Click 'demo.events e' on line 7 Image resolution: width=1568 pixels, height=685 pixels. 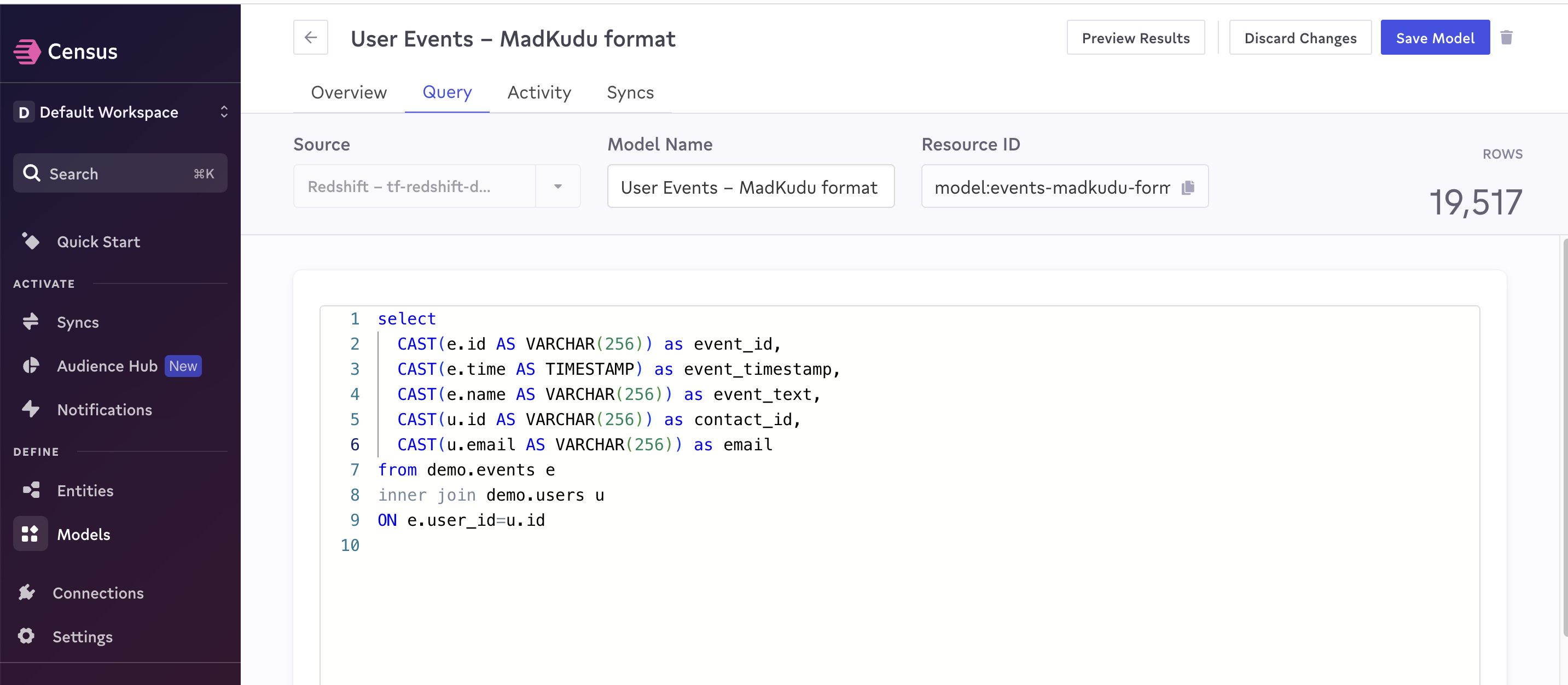coord(491,469)
